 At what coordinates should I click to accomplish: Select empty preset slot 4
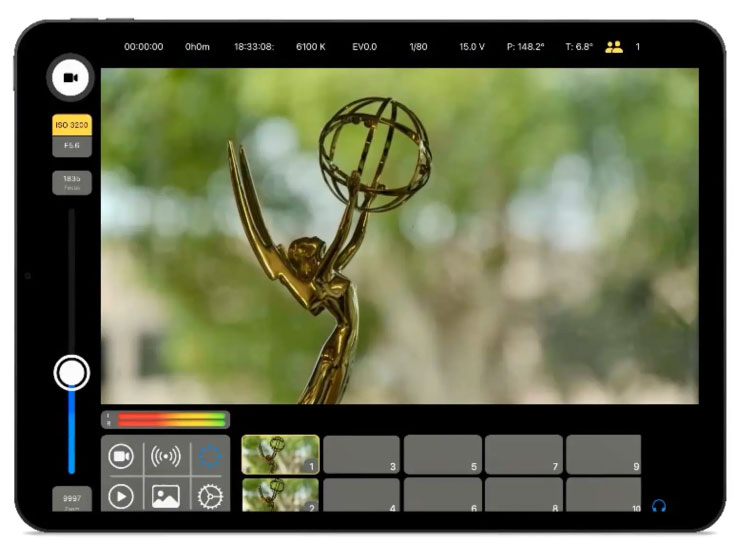[361, 495]
